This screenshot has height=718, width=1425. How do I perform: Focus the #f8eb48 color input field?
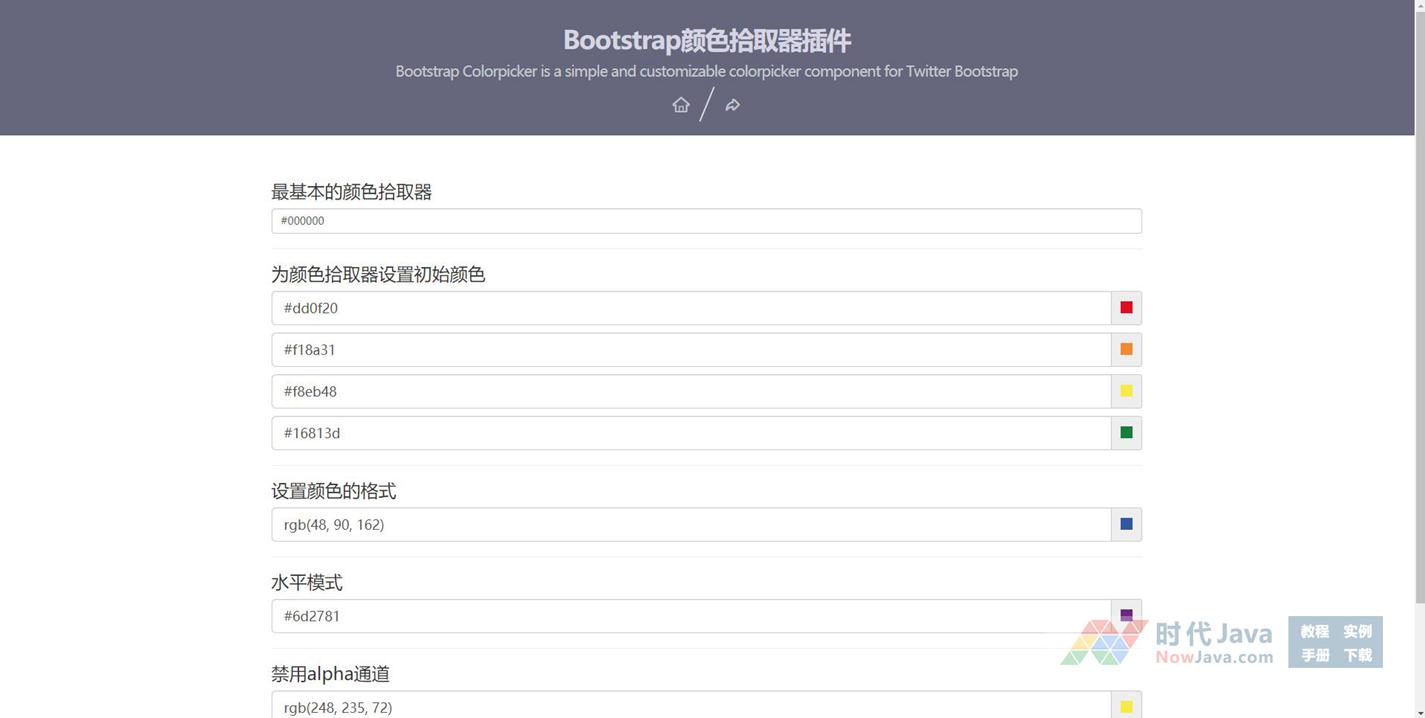[x=690, y=391]
